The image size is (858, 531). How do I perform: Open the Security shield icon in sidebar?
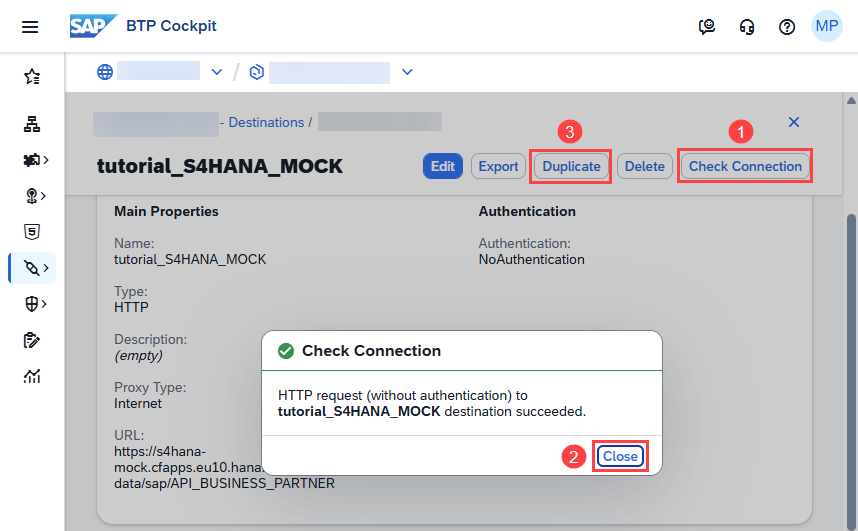tap(32, 304)
